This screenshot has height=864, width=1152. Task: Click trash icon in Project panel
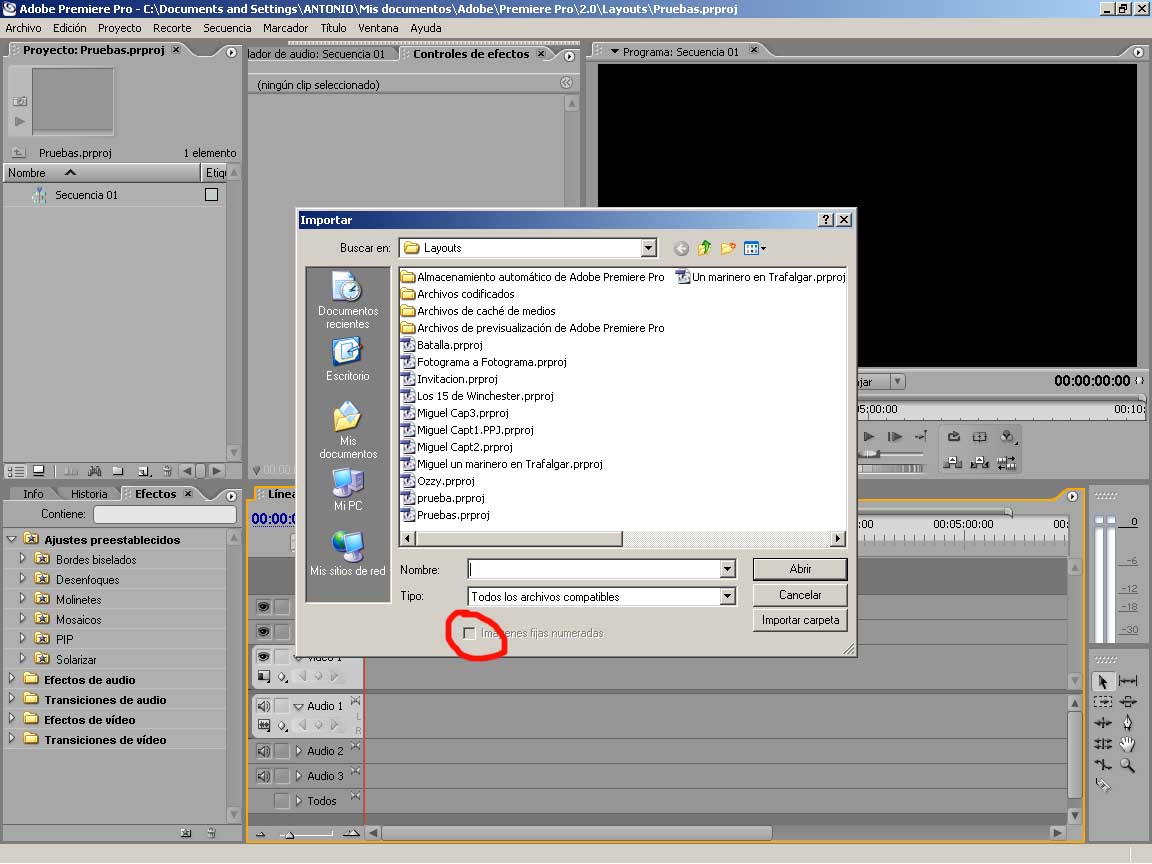point(168,471)
